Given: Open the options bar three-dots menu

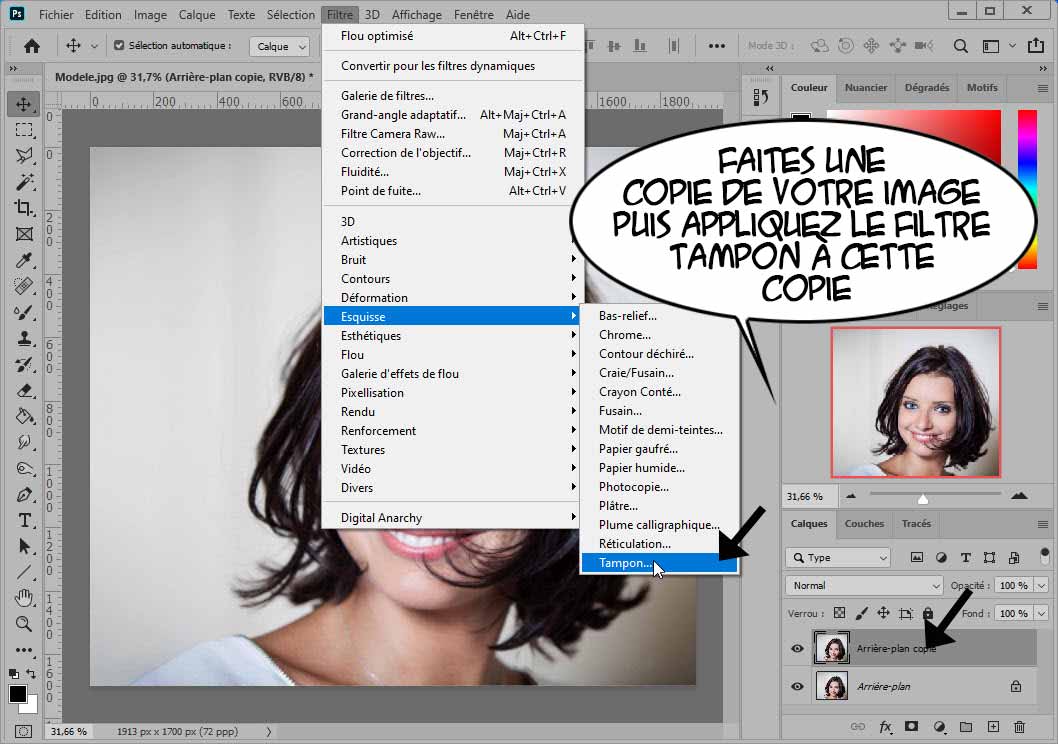Looking at the screenshot, I should (717, 46).
